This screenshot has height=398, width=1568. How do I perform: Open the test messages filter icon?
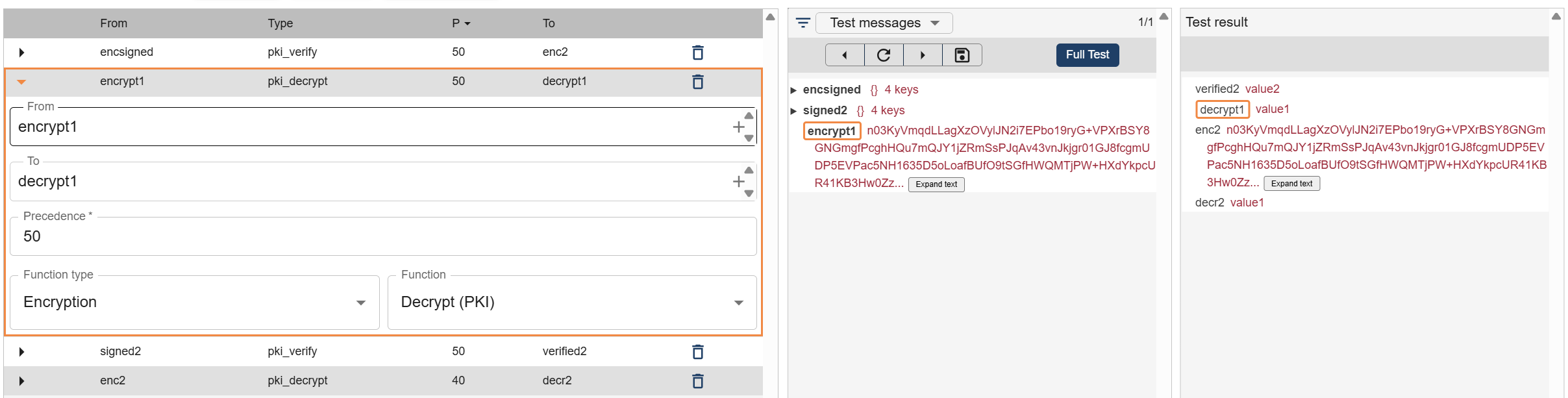point(803,23)
